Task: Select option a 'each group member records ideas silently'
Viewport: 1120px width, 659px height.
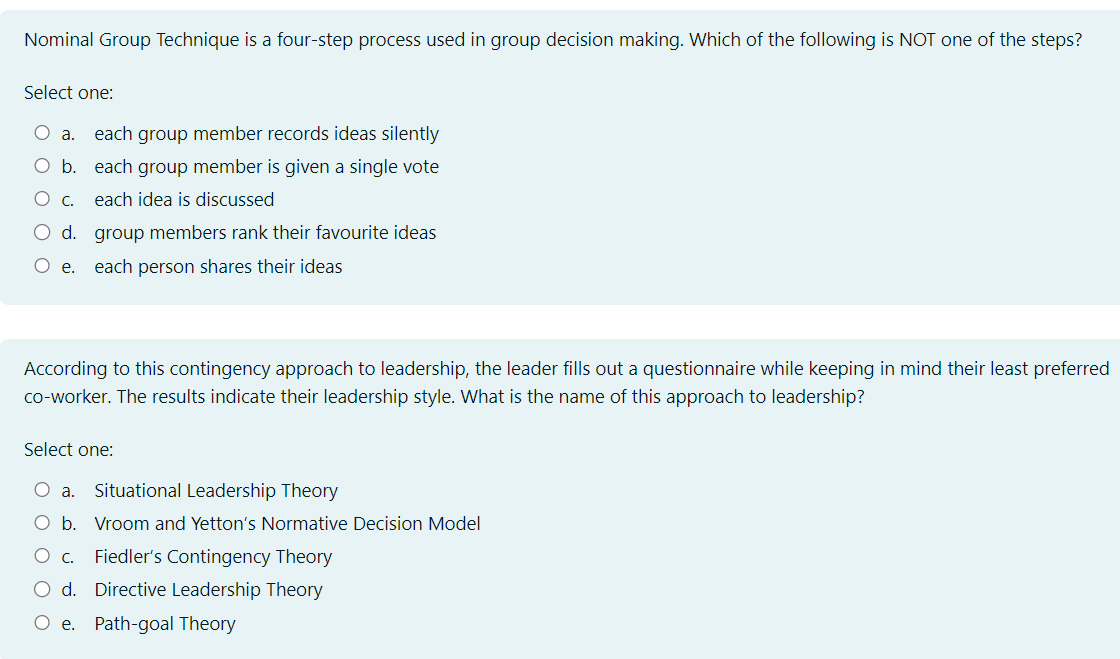Action: pos(42,131)
